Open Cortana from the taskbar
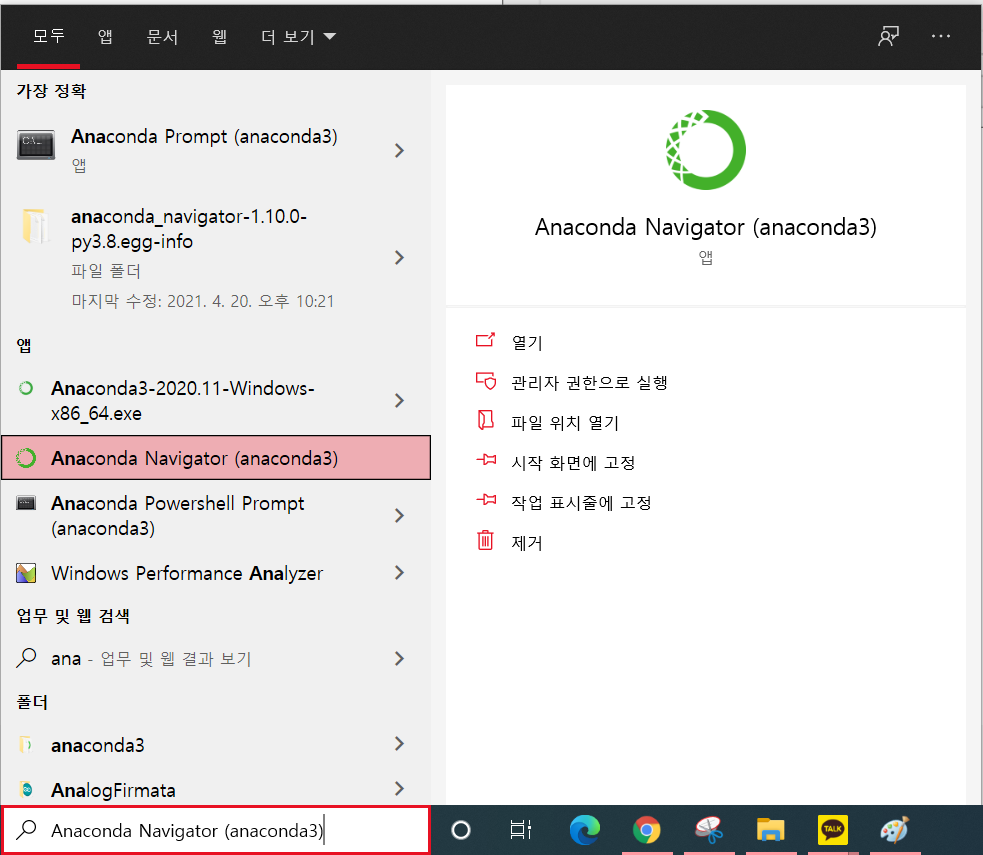 461,830
